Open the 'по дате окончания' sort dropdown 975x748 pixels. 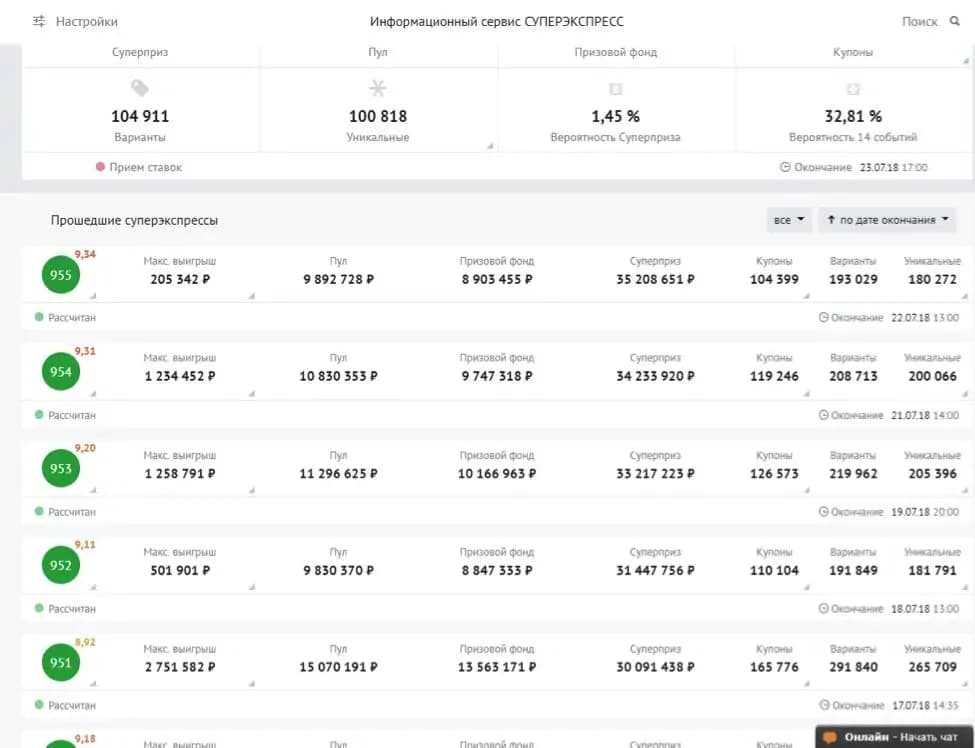887,220
